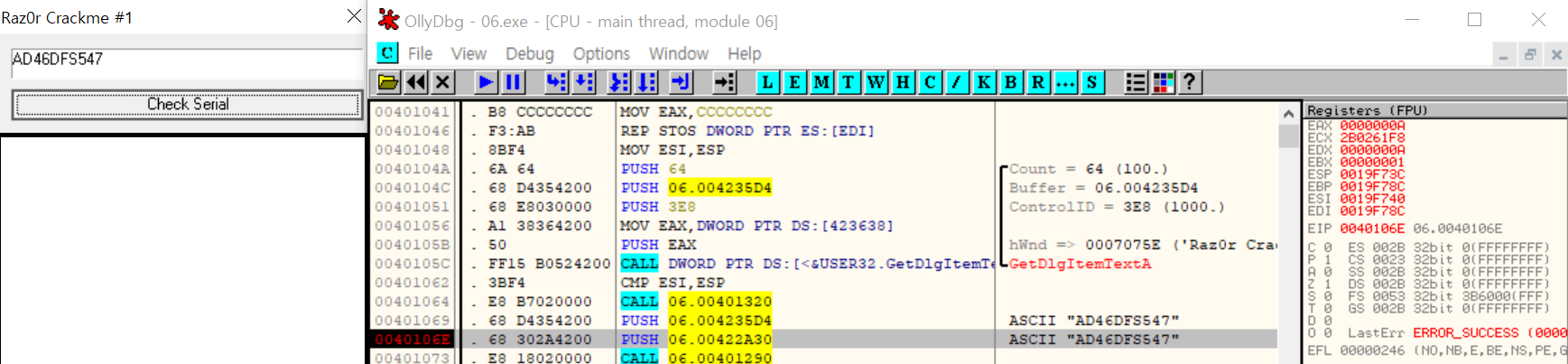
Task: Click the Step Into toolbar icon
Action: (x=557, y=83)
